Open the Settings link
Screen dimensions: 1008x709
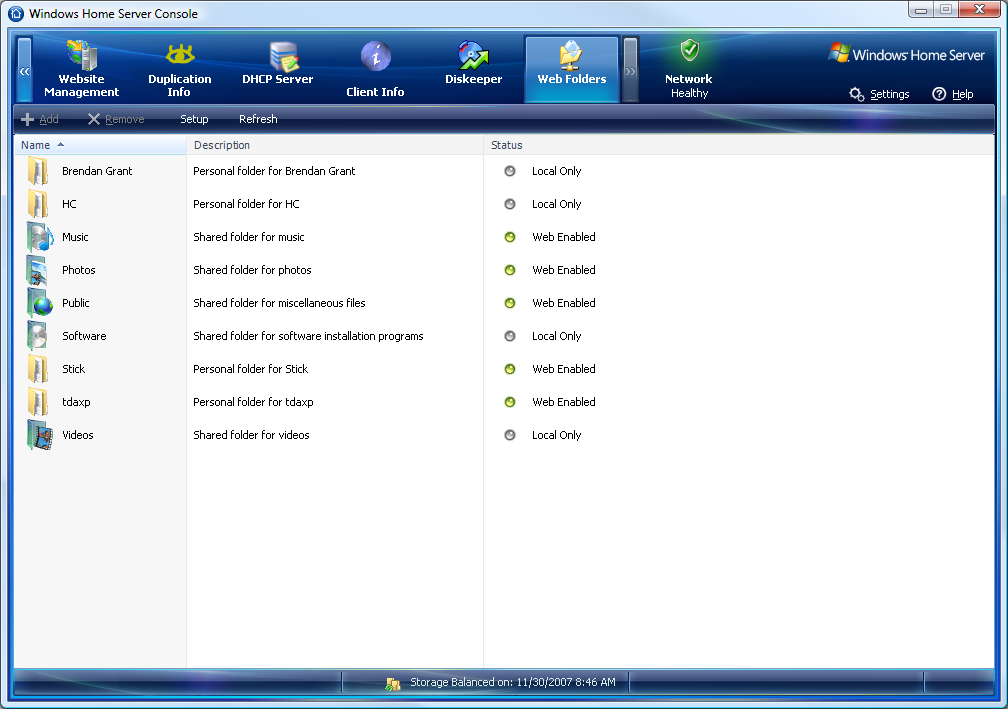[x=890, y=94]
